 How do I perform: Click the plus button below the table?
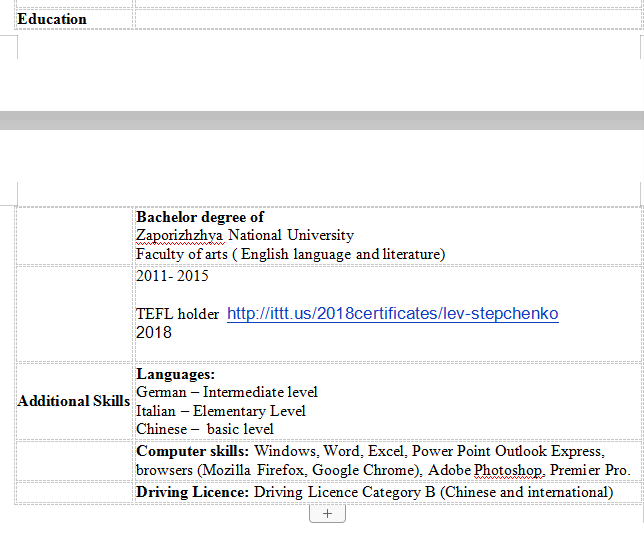327,513
